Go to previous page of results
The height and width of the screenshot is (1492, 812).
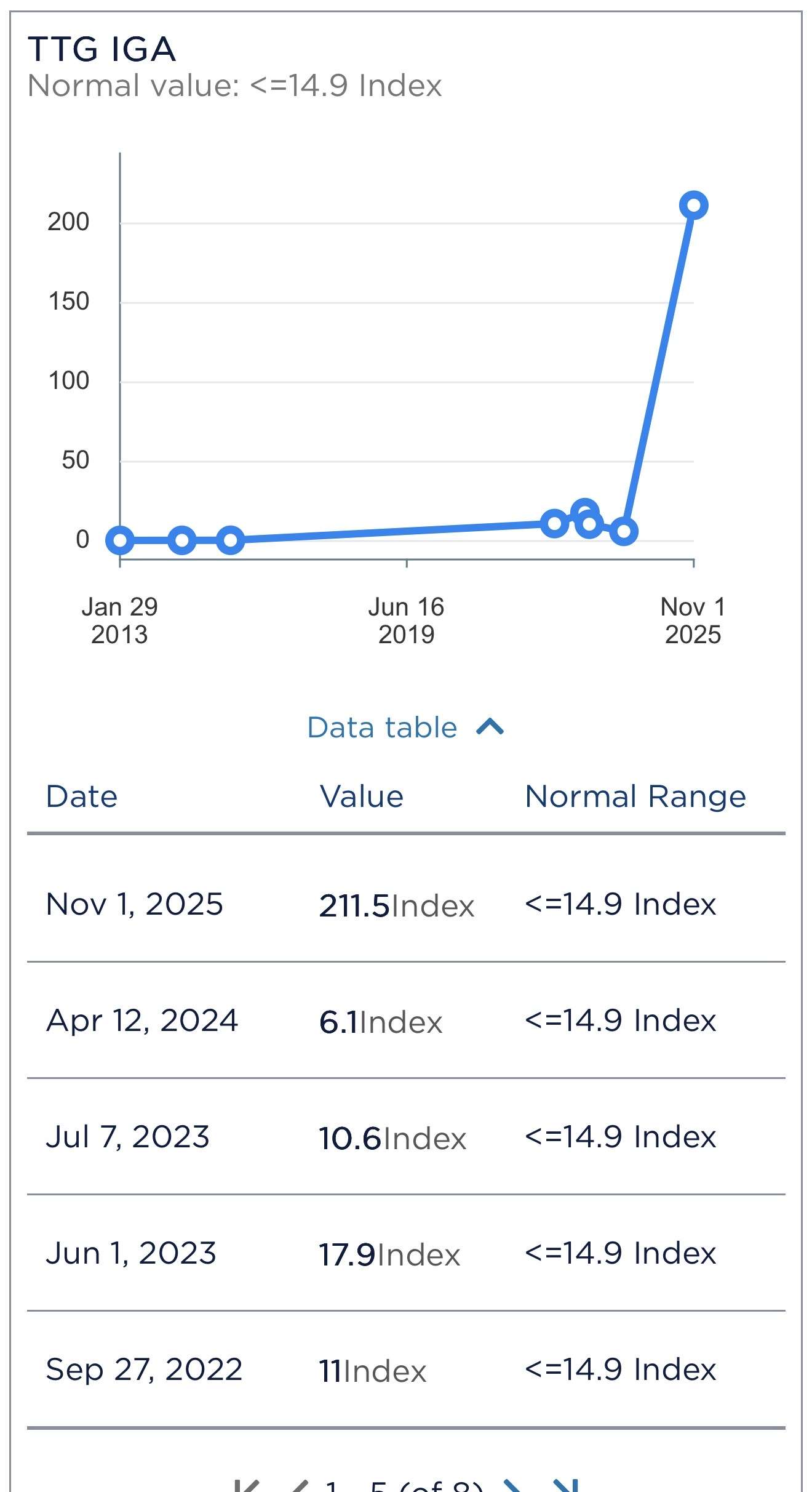(x=300, y=1486)
